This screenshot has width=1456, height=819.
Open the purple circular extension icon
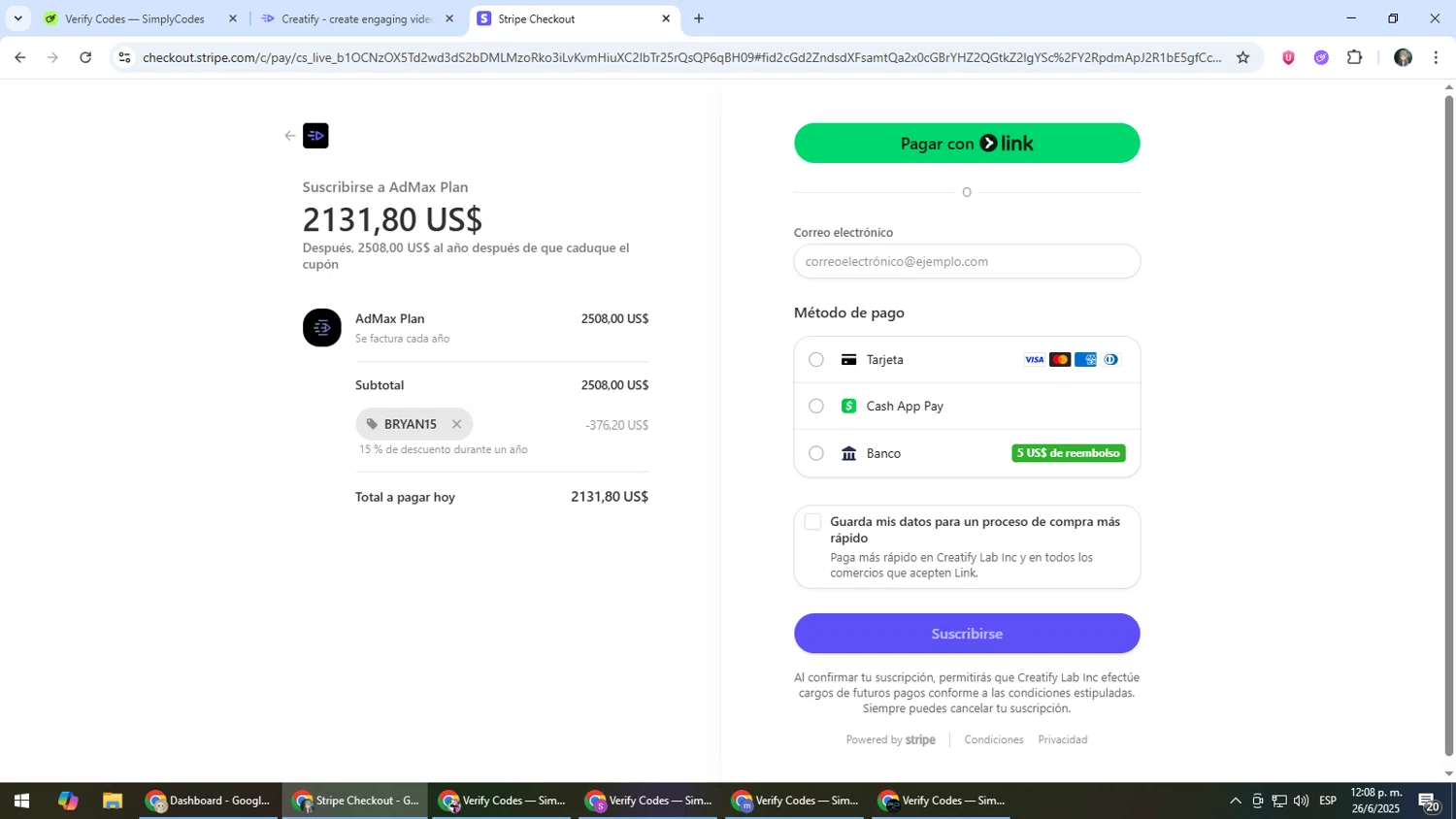click(x=1321, y=57)
